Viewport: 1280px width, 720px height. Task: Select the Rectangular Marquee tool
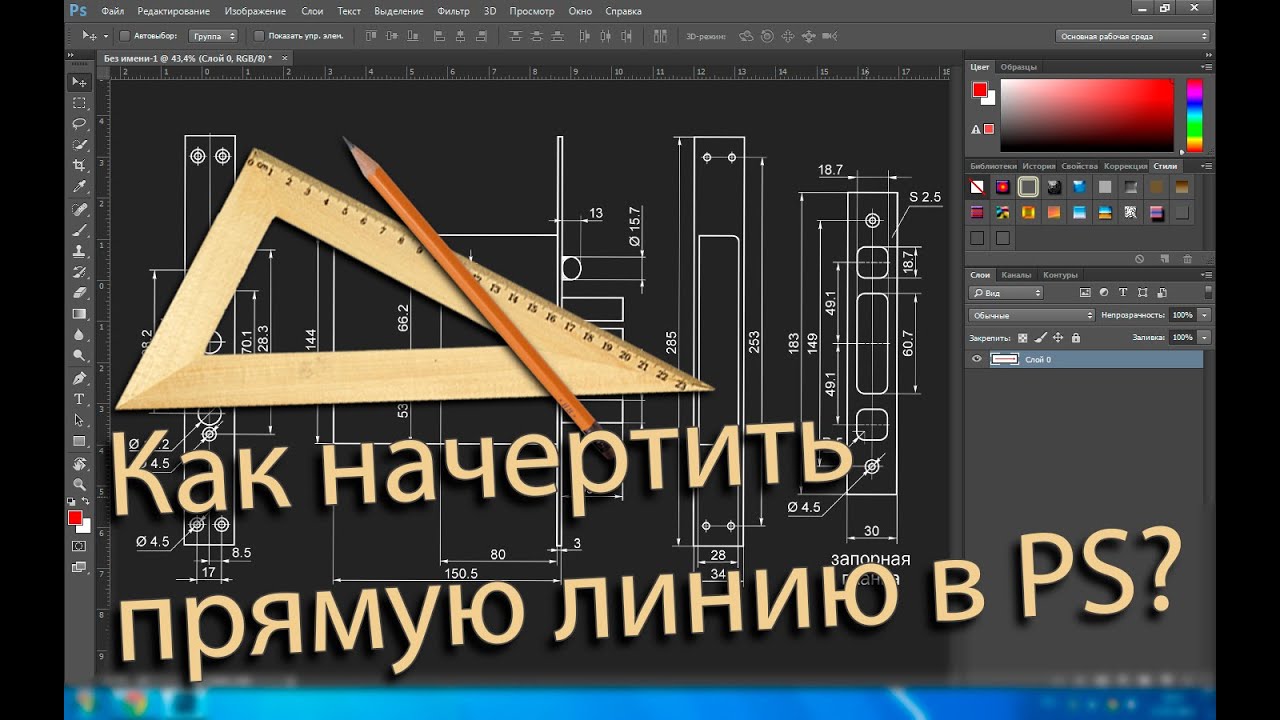pos(79,103)
